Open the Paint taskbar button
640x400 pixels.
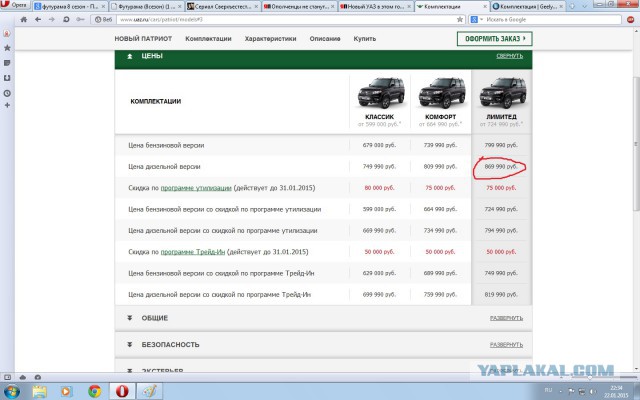tap(149, 392)
